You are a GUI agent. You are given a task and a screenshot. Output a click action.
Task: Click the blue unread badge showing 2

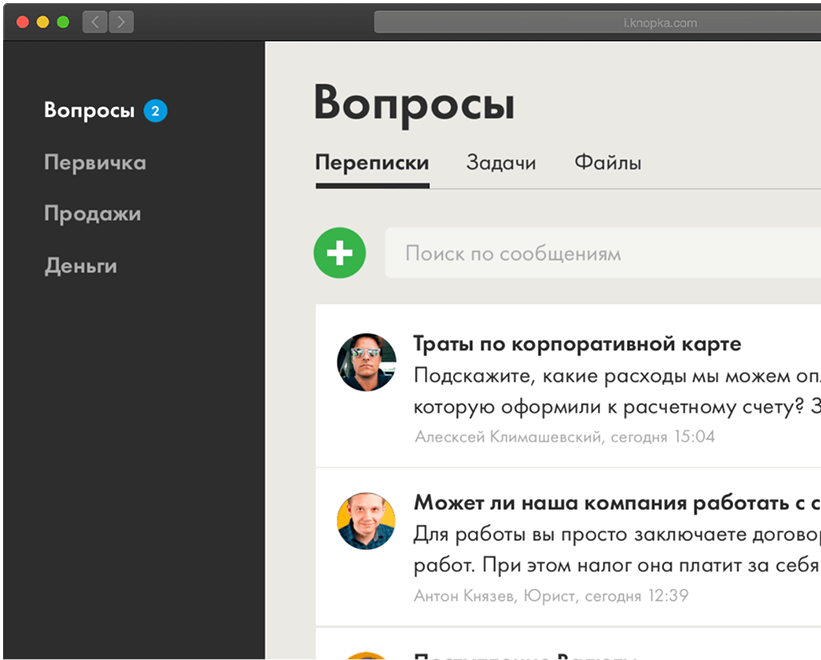coord(155,110)
